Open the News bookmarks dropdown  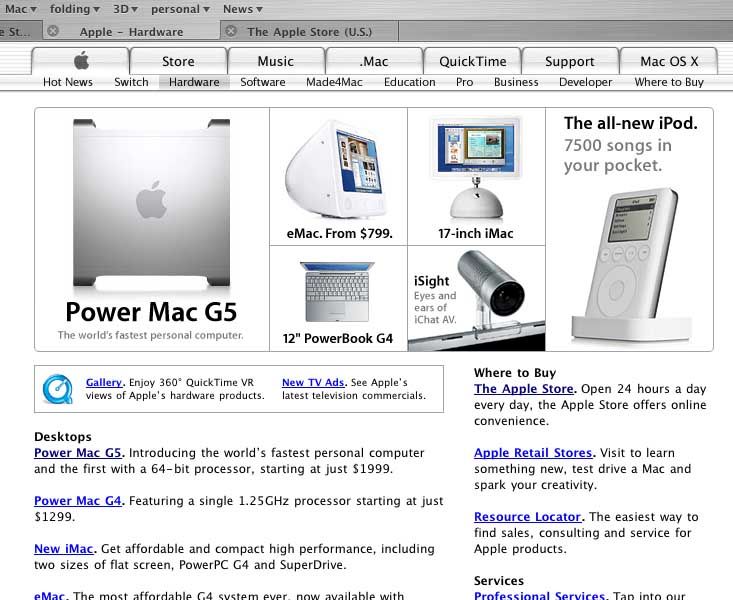click(243, 9)
